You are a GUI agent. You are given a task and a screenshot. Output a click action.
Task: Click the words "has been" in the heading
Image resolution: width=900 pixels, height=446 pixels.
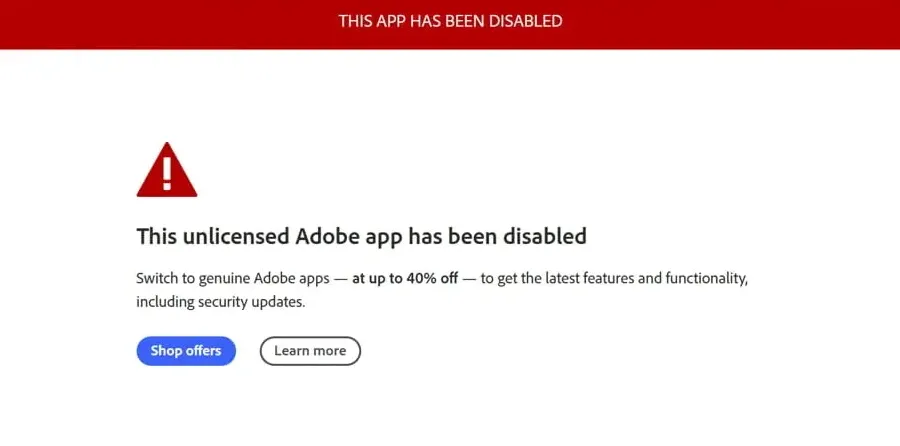click(x=453, y=237)
